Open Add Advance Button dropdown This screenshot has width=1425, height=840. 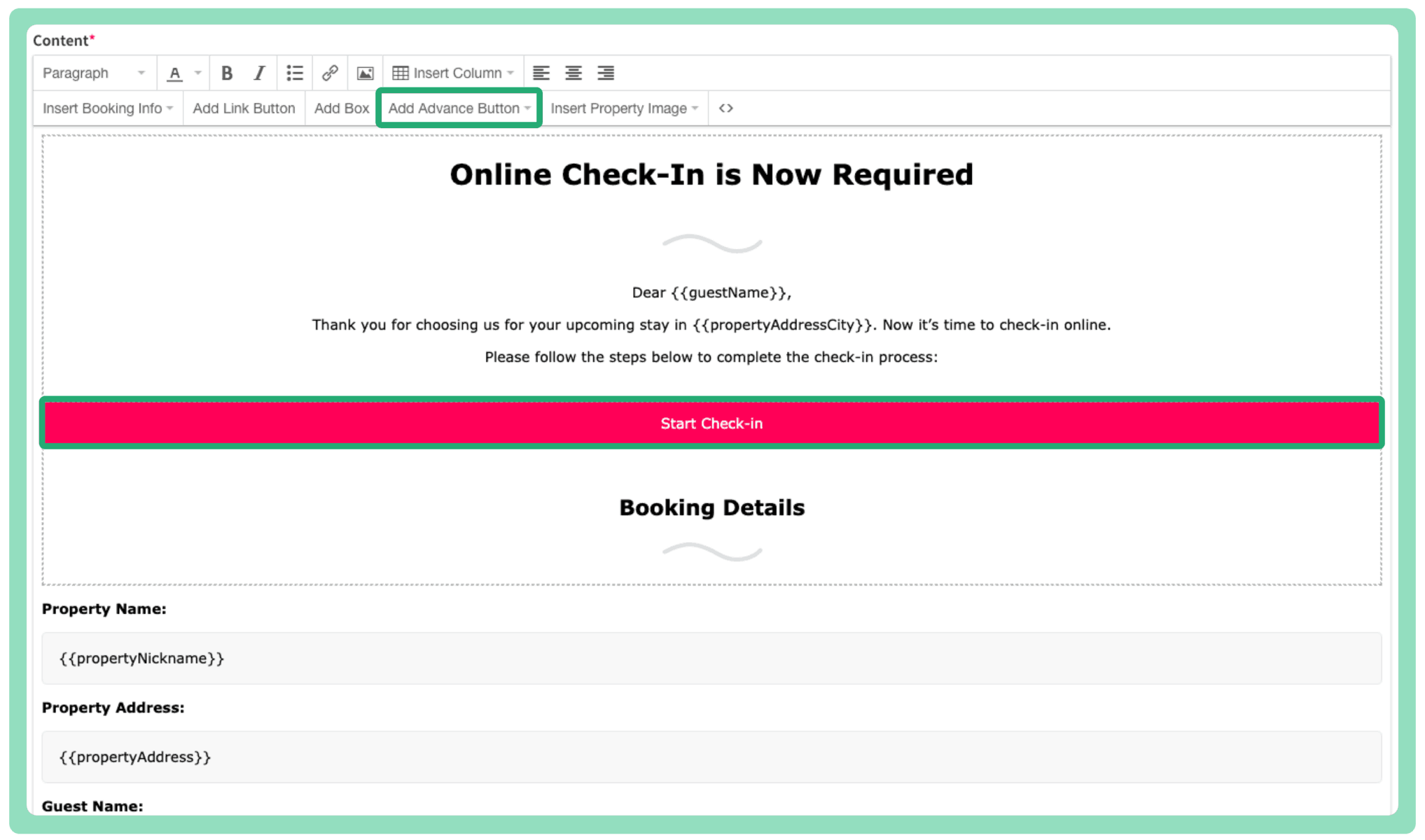coord(459,108)
